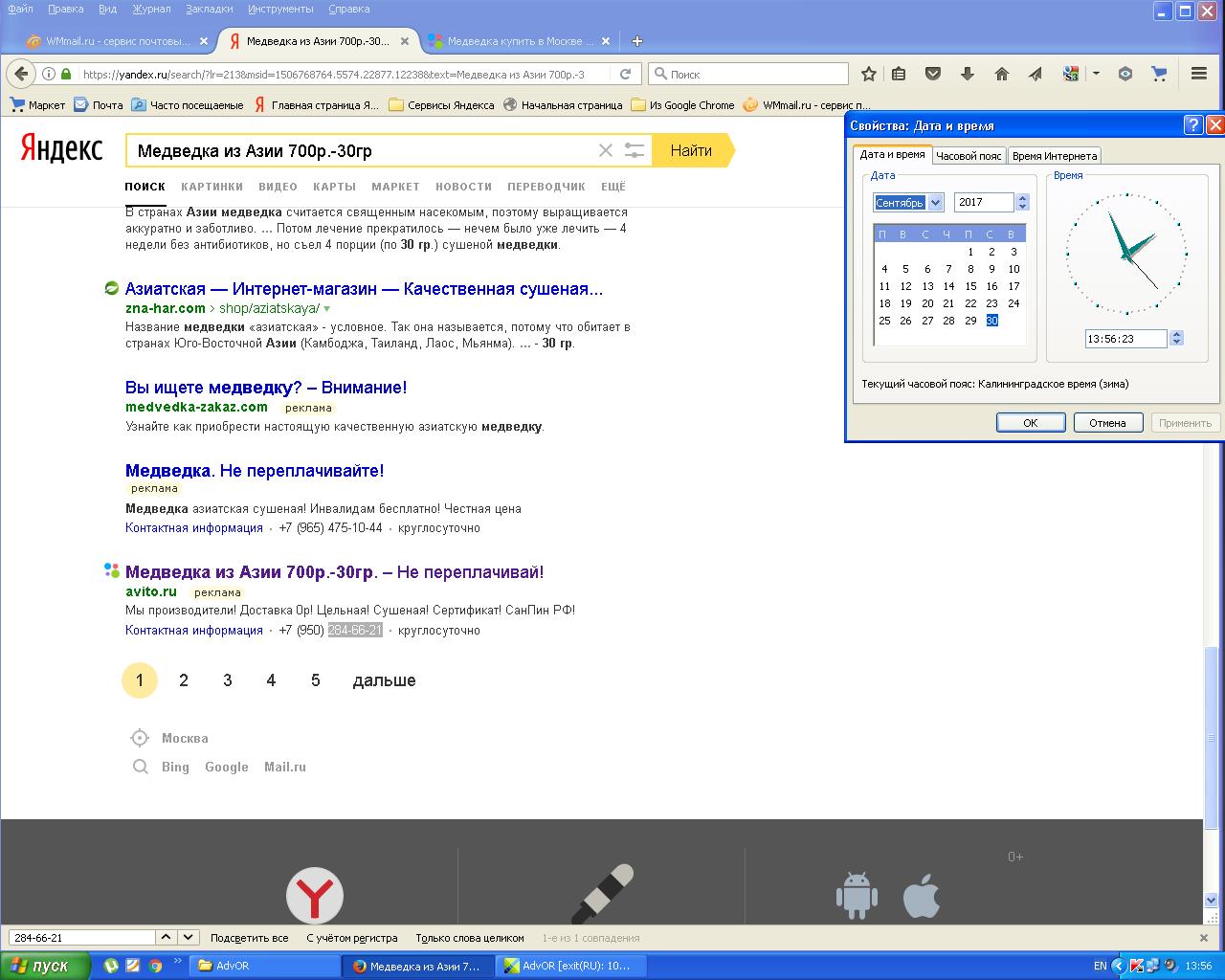The height and width of the screenshot is (980, 1225).
Task: Toggle 'Подсветить все' in find bar
Action: (249, 938)
